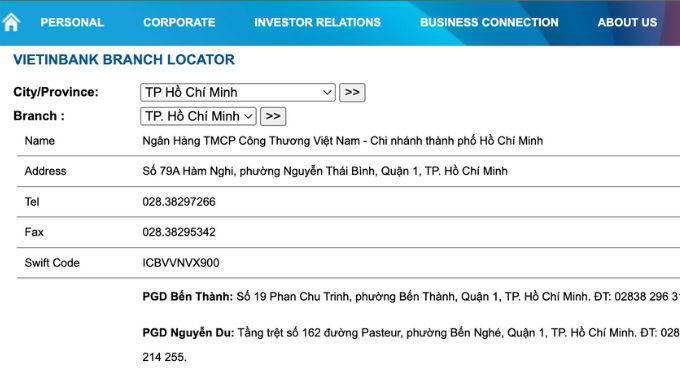Click the PGD Bến Thành entry
Viewport: 680px width, 382px height.
pyautogui.click(x=411, y=297)
